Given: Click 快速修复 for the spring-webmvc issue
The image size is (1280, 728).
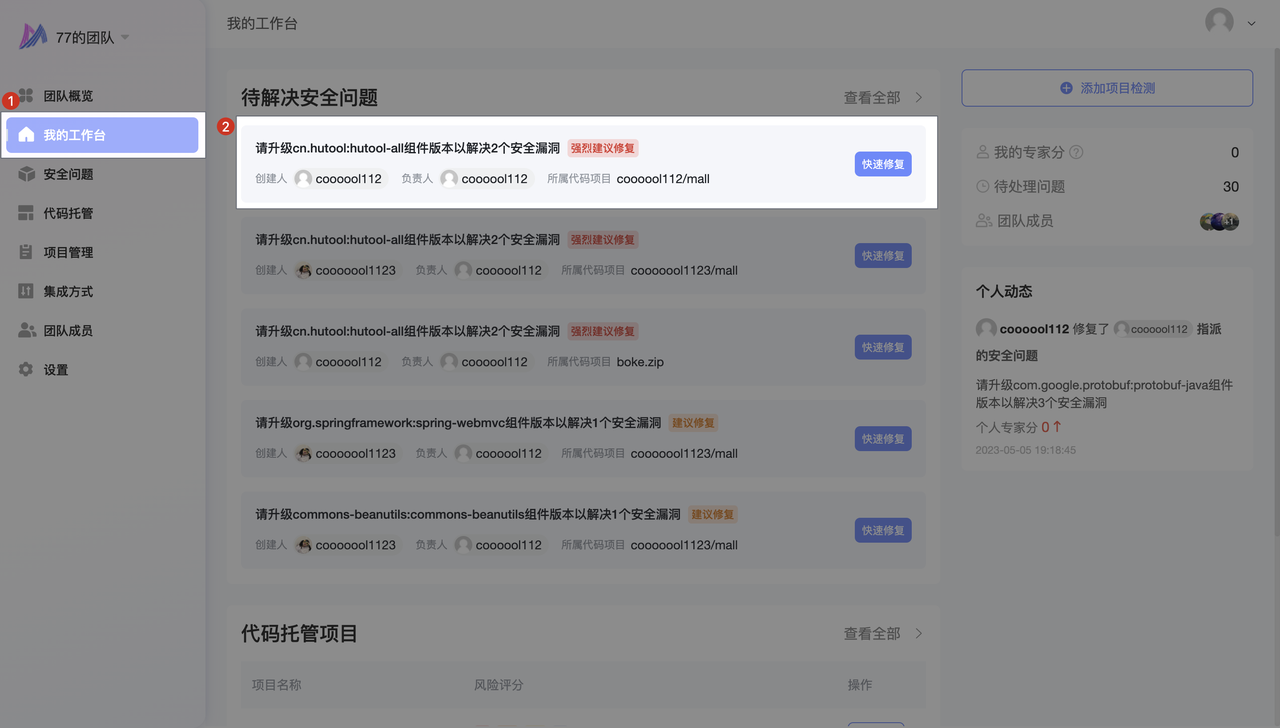Looking at the screenshot, I should click(x=882, y=439).
